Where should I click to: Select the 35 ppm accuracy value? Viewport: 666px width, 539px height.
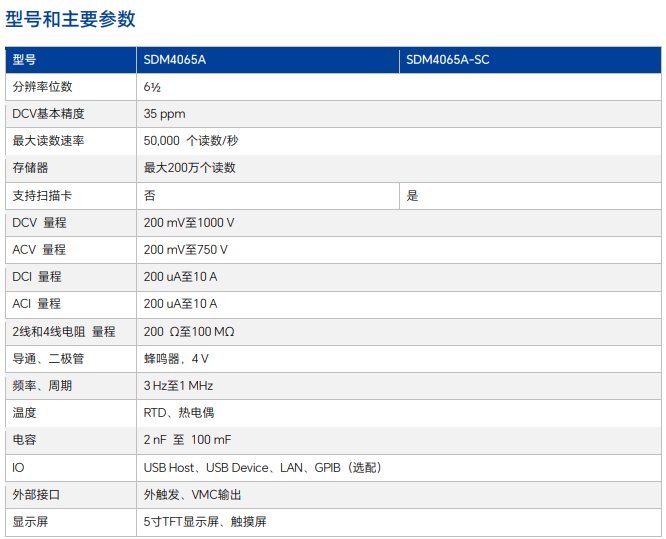click(164, 114)
